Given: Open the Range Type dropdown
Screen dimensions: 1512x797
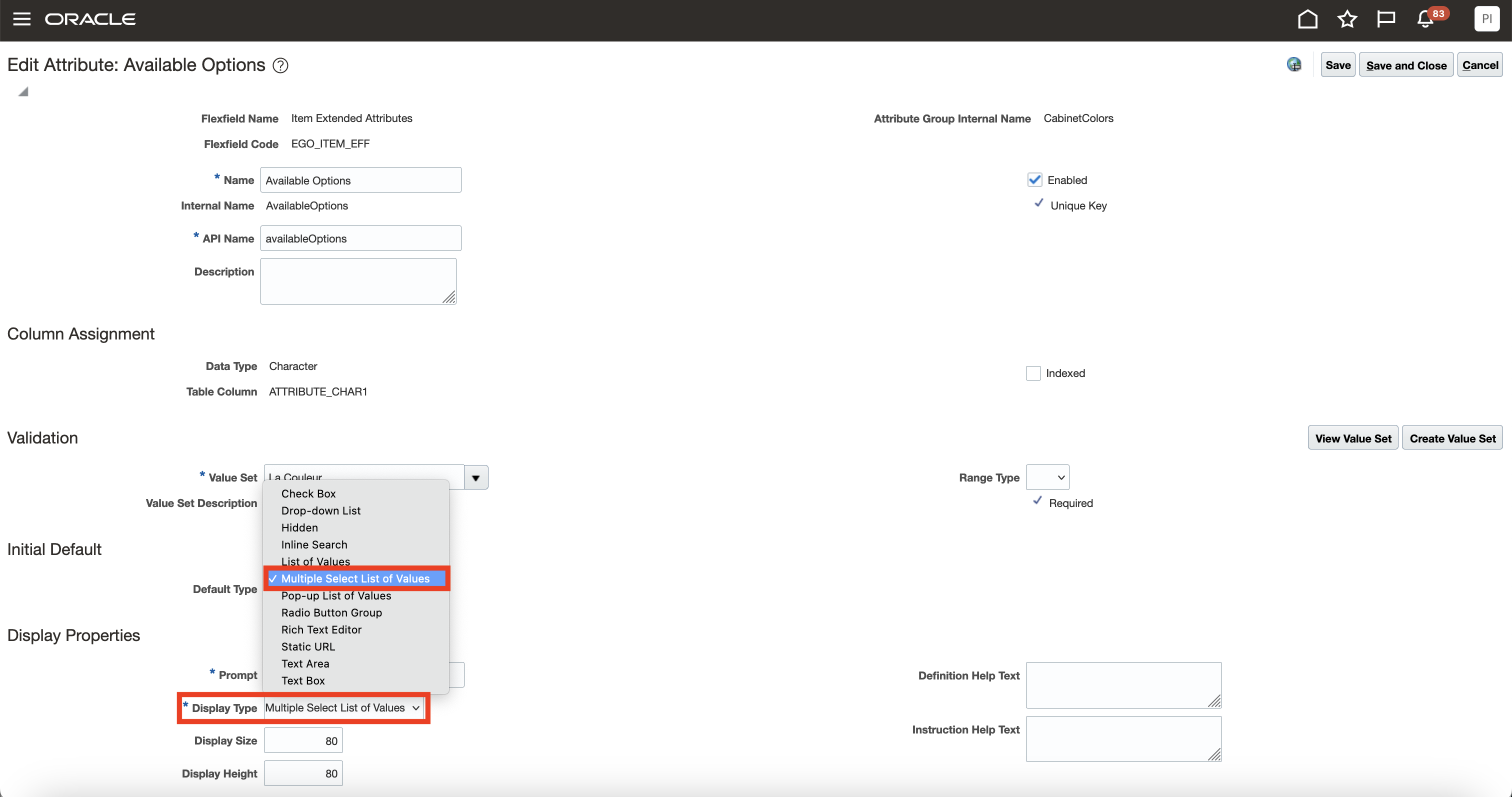Looking at the screenshot, I should (x=1047, y=477).
